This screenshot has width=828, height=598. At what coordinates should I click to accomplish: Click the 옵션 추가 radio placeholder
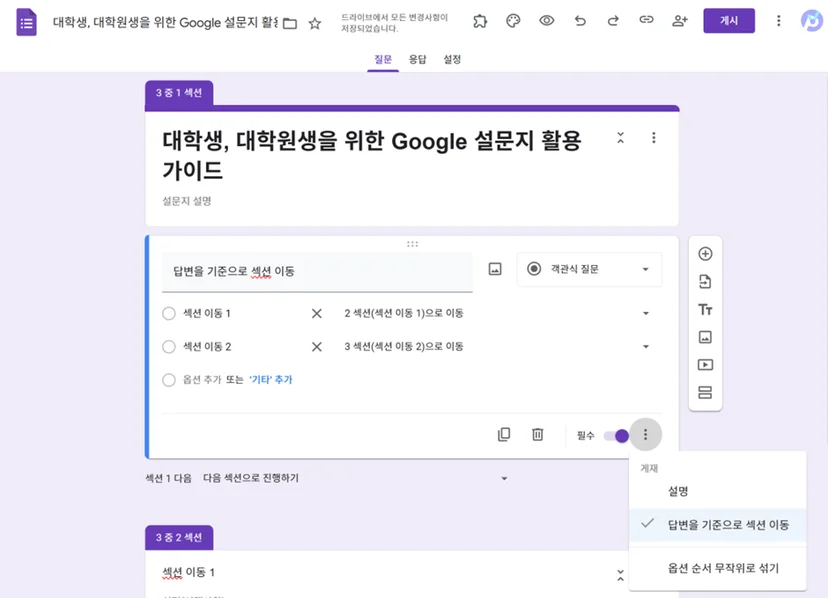pos(169,380)
